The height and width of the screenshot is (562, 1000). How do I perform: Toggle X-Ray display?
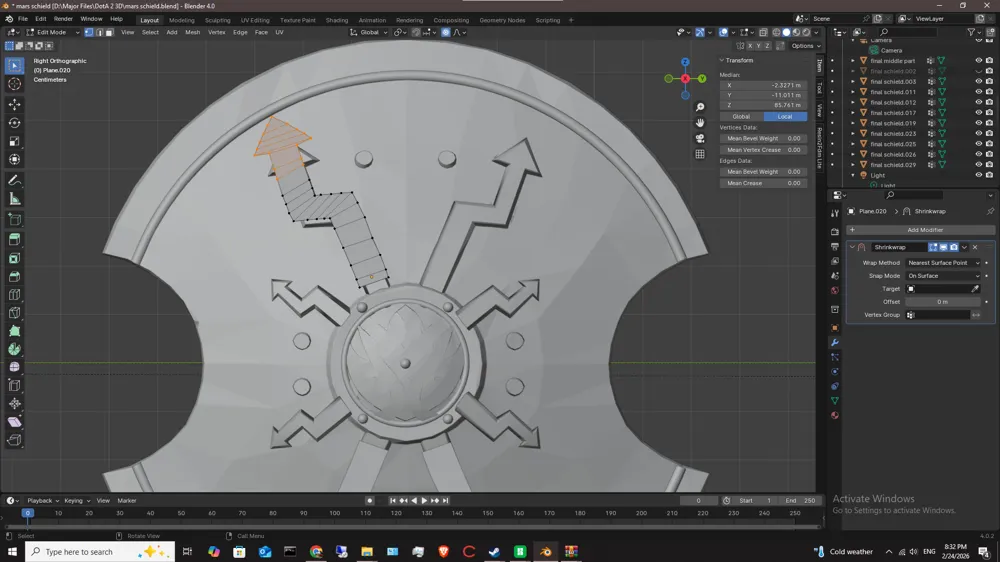coord(763,33)
